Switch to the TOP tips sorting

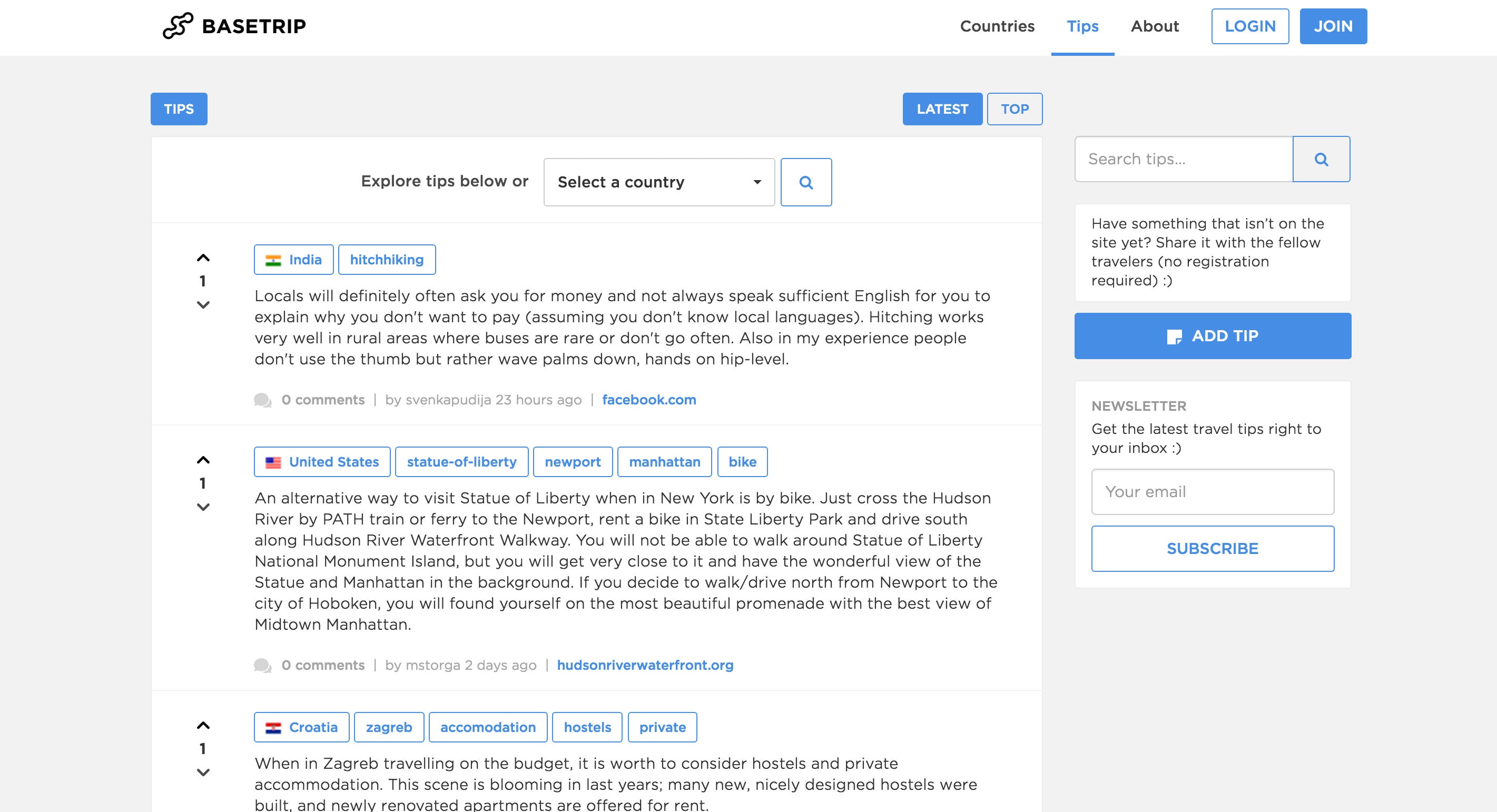1014,109
